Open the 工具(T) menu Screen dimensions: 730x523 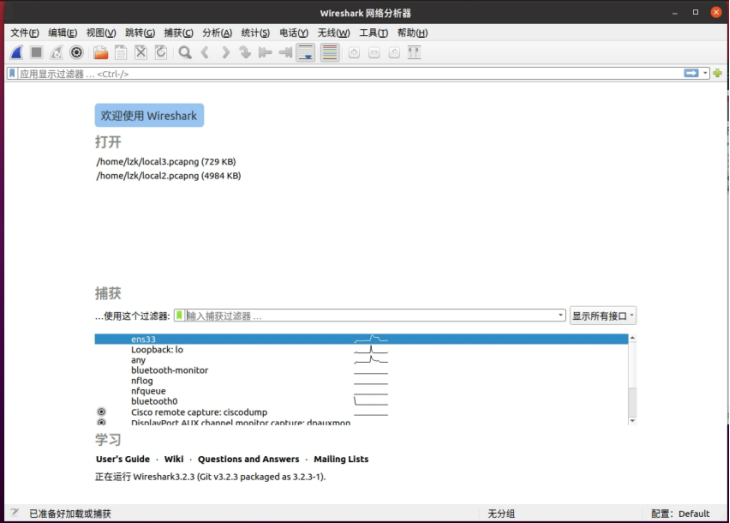pos(373,33)
